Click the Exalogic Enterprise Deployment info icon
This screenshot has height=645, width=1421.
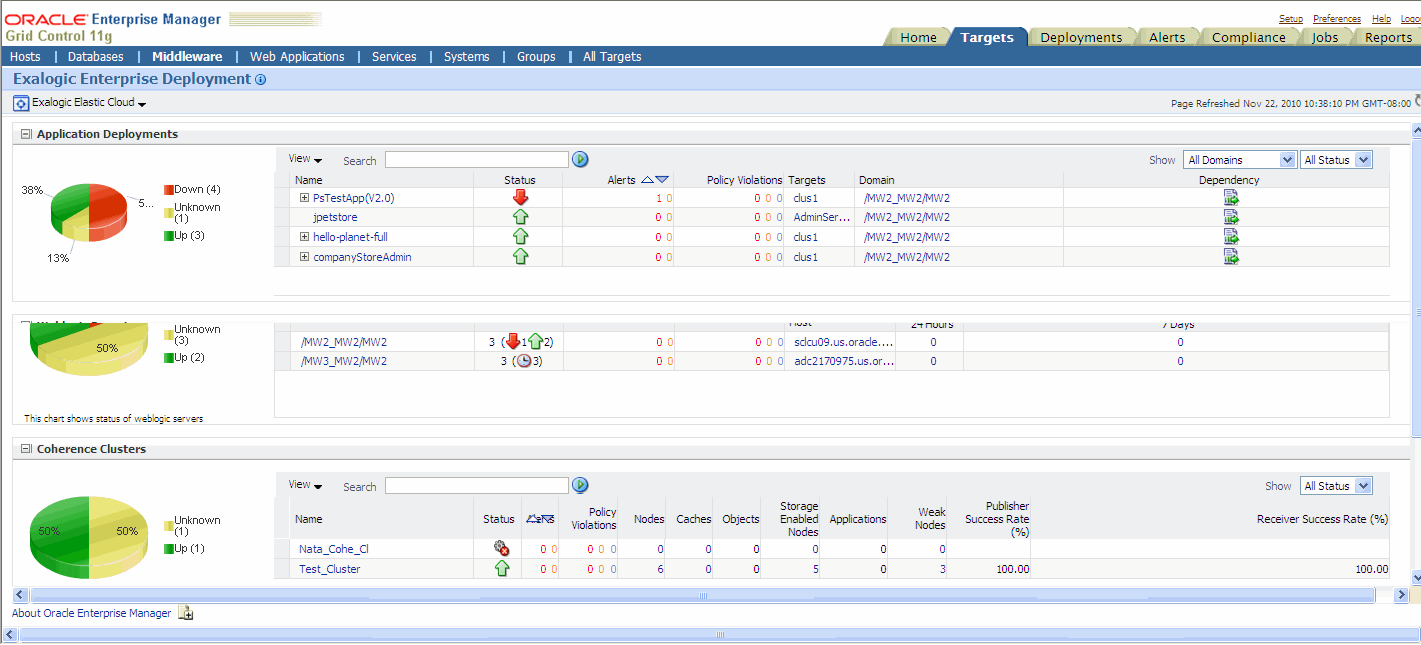tap(261, 80)
